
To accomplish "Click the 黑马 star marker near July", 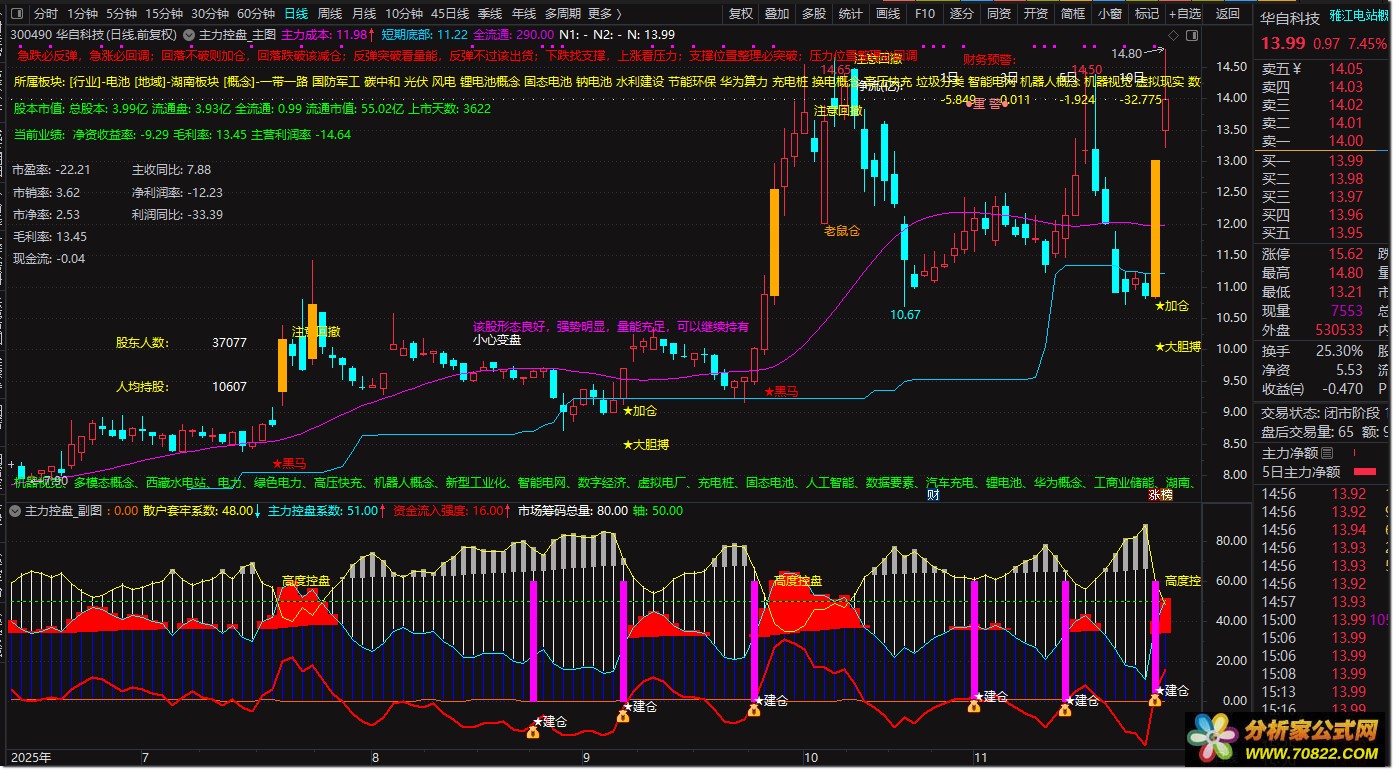I will [290, 463].
